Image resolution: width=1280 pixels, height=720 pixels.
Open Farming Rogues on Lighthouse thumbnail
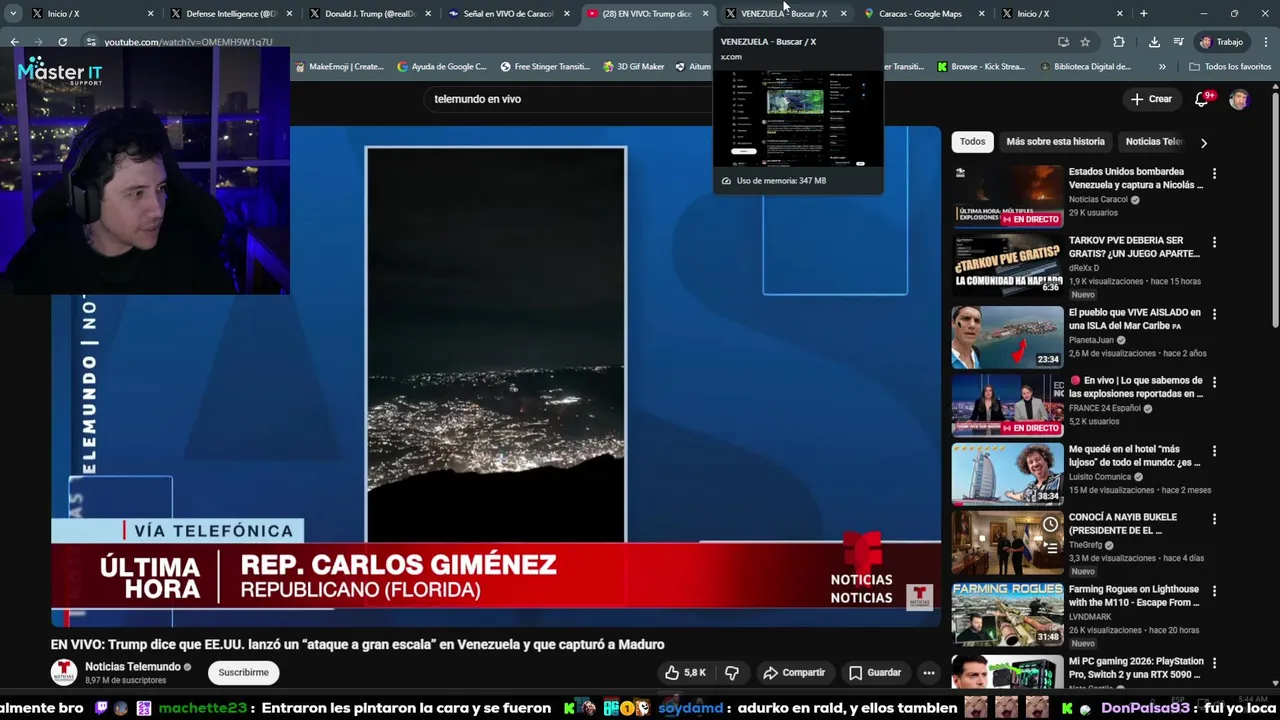click(1007, 614)
